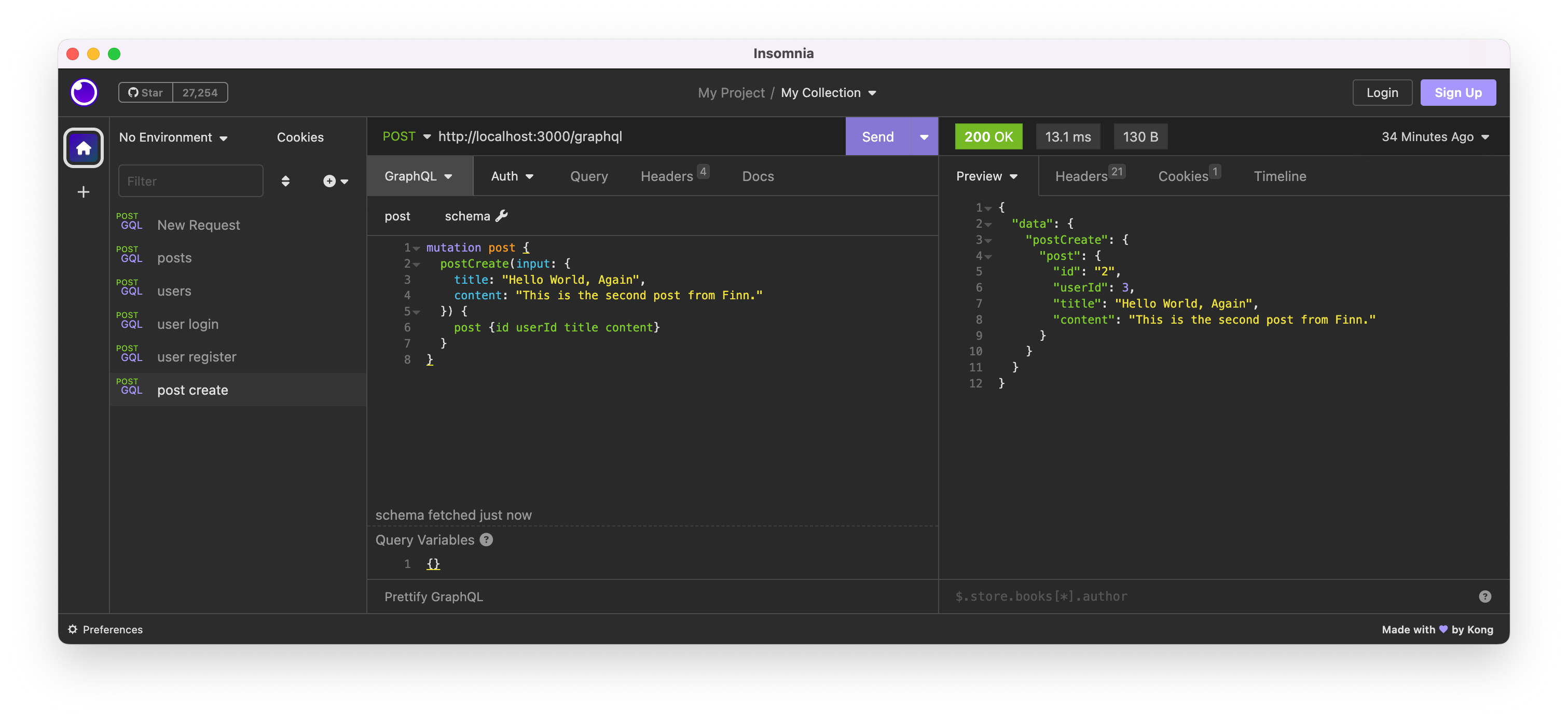Viewport: 1568px width, 721px height.
Task: Open response Cookies tab
Action: pos(1189,176)
